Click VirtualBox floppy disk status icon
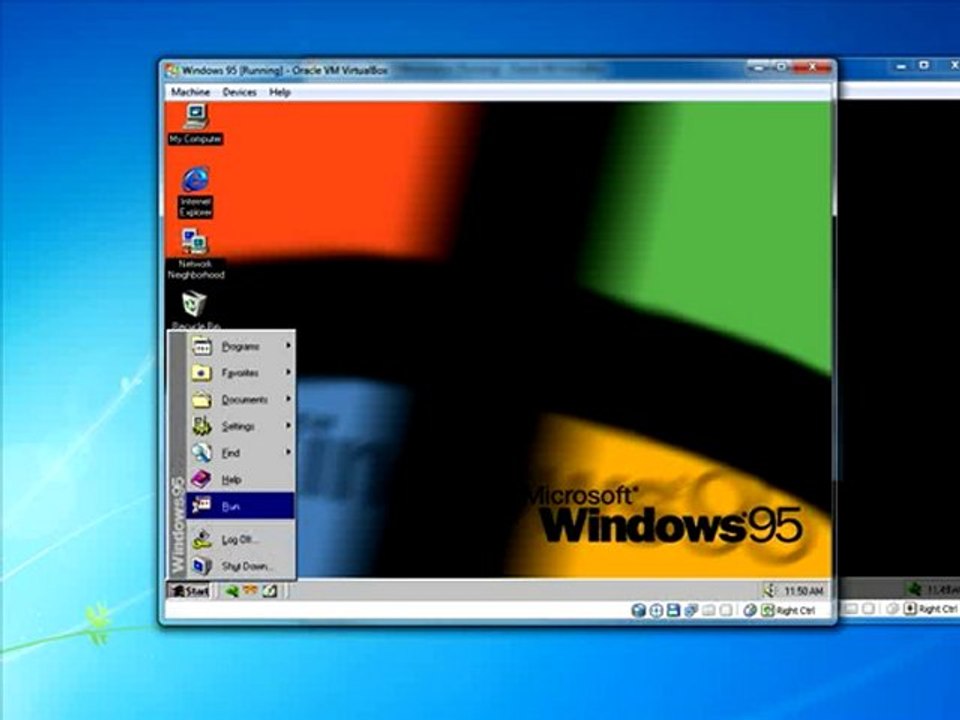 673,610
